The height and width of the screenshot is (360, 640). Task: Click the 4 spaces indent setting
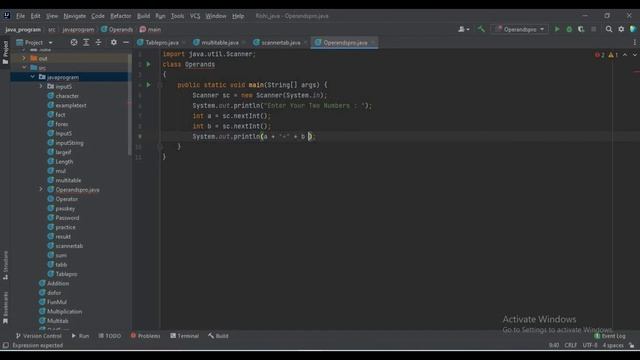coord(613,345)
